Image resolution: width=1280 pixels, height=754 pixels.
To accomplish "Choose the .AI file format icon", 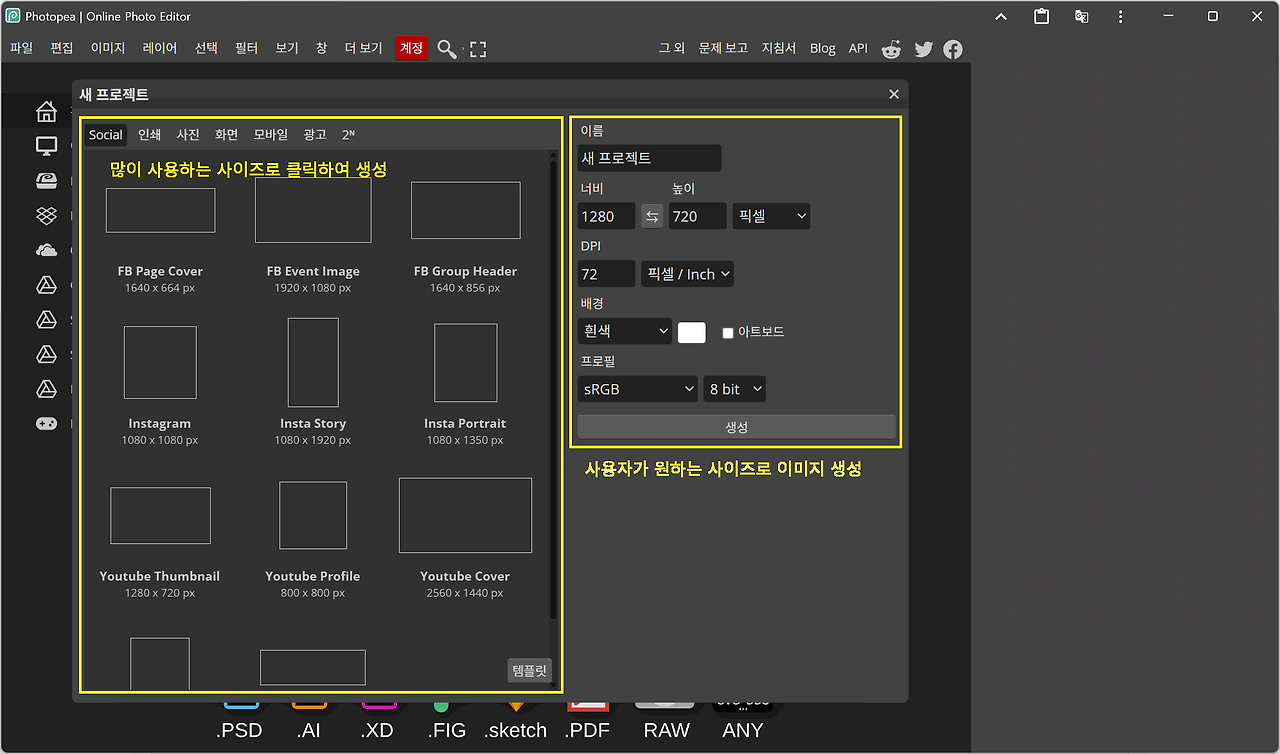I will [309, 722].
